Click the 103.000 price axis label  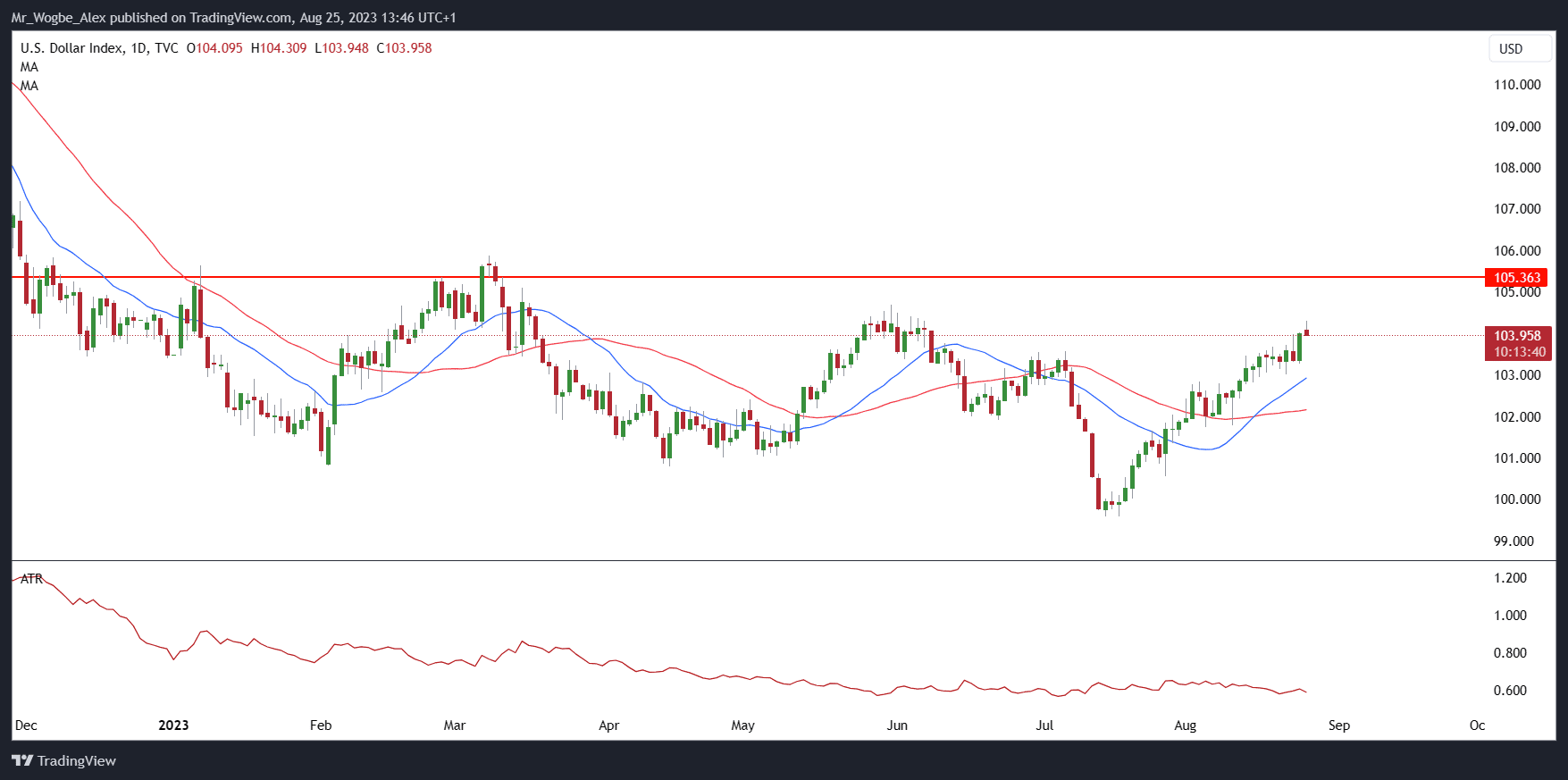[1517, 375]
